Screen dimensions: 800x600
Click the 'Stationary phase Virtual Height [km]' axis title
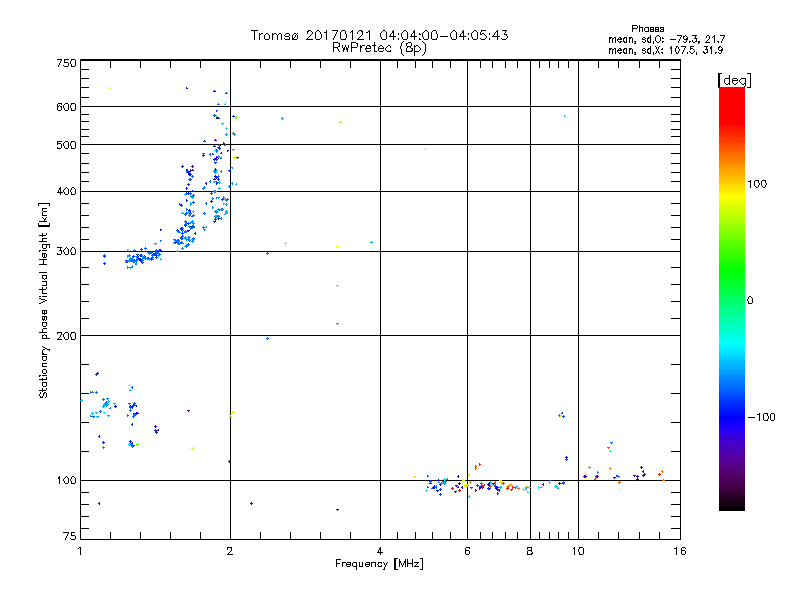click(44, 300)
